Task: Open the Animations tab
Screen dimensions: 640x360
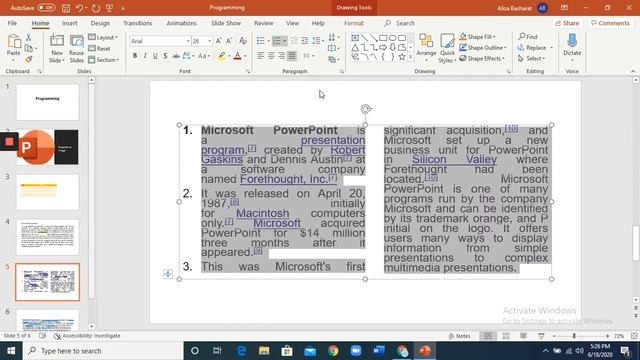Action: coord(181,23)
